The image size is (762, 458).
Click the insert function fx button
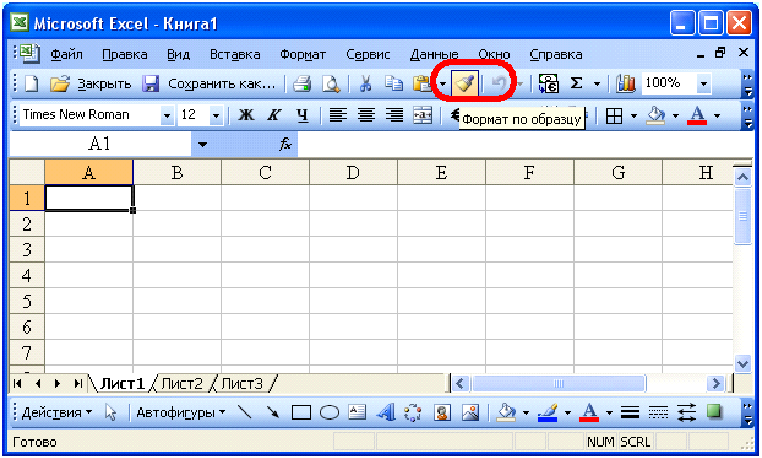click(285, 144)
